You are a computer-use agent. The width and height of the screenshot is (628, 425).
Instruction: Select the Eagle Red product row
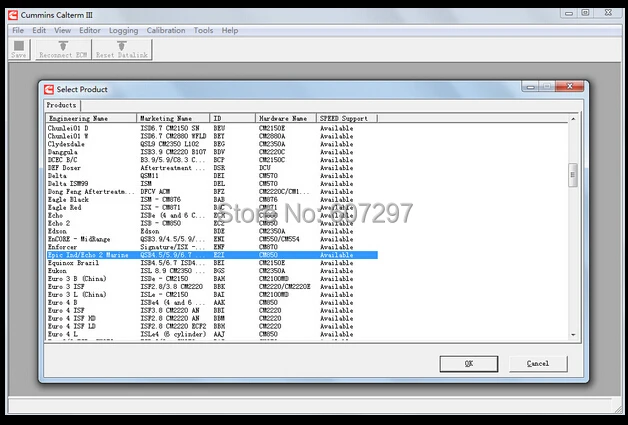pos(212,207)
